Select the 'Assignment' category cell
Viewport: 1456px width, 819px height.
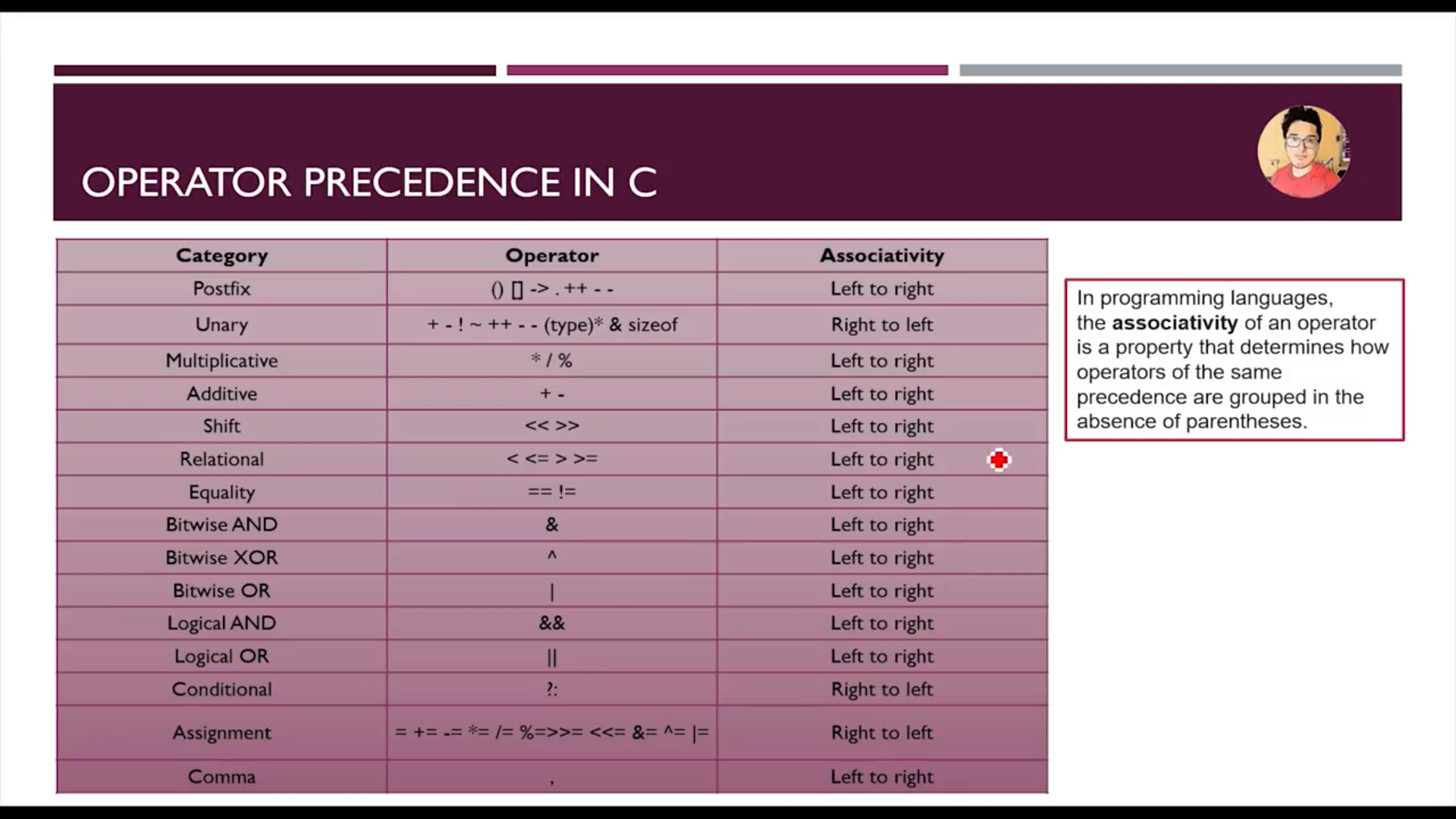221,733
